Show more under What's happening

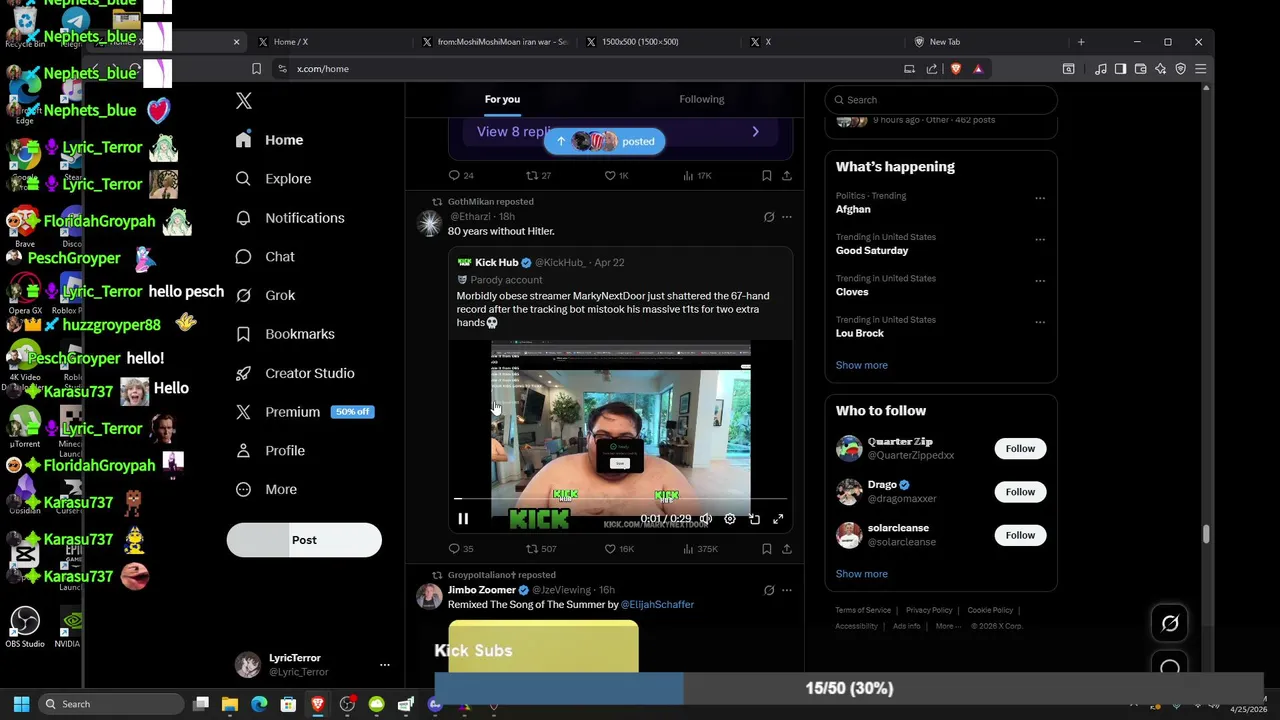click(862, 365)
